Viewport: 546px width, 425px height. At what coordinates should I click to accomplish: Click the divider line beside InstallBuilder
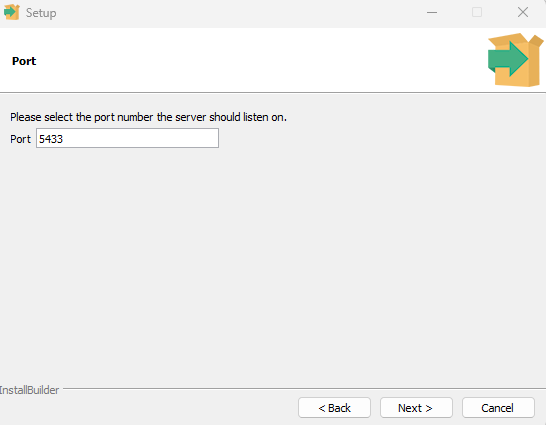tap(304, 388)
